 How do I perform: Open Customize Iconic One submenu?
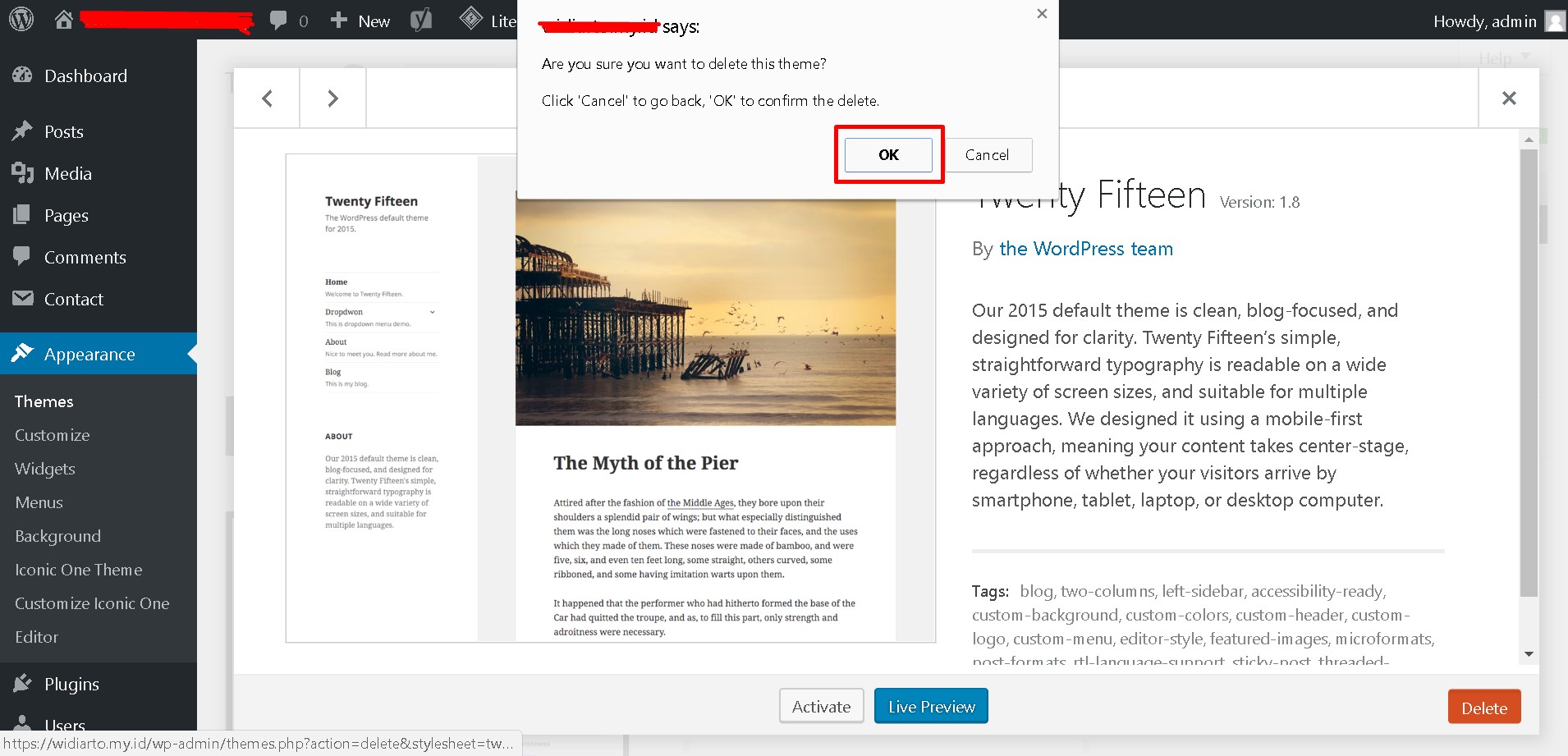pos(92,603)
